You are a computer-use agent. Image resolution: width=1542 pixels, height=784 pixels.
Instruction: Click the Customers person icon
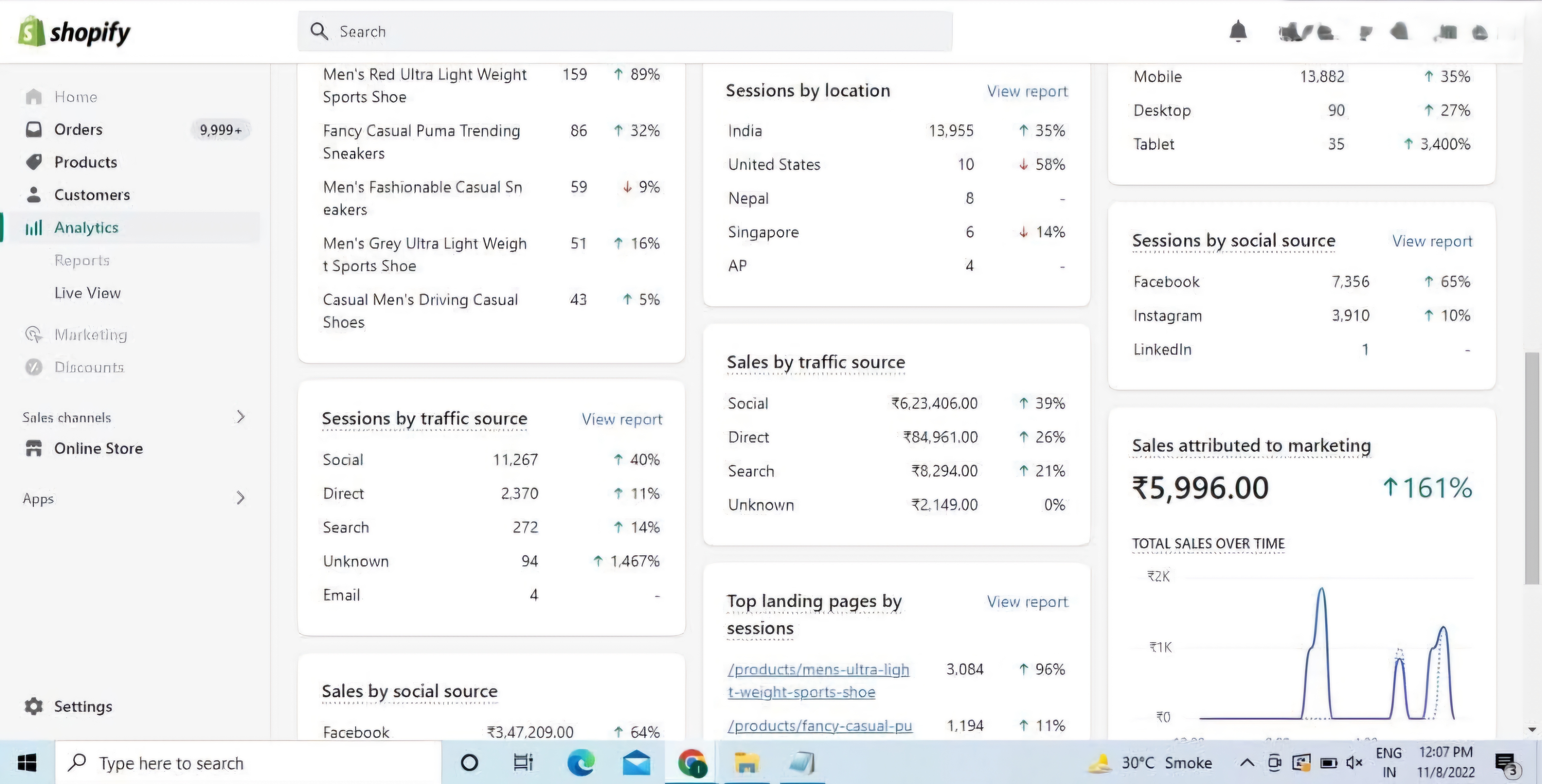coord(34,194)
